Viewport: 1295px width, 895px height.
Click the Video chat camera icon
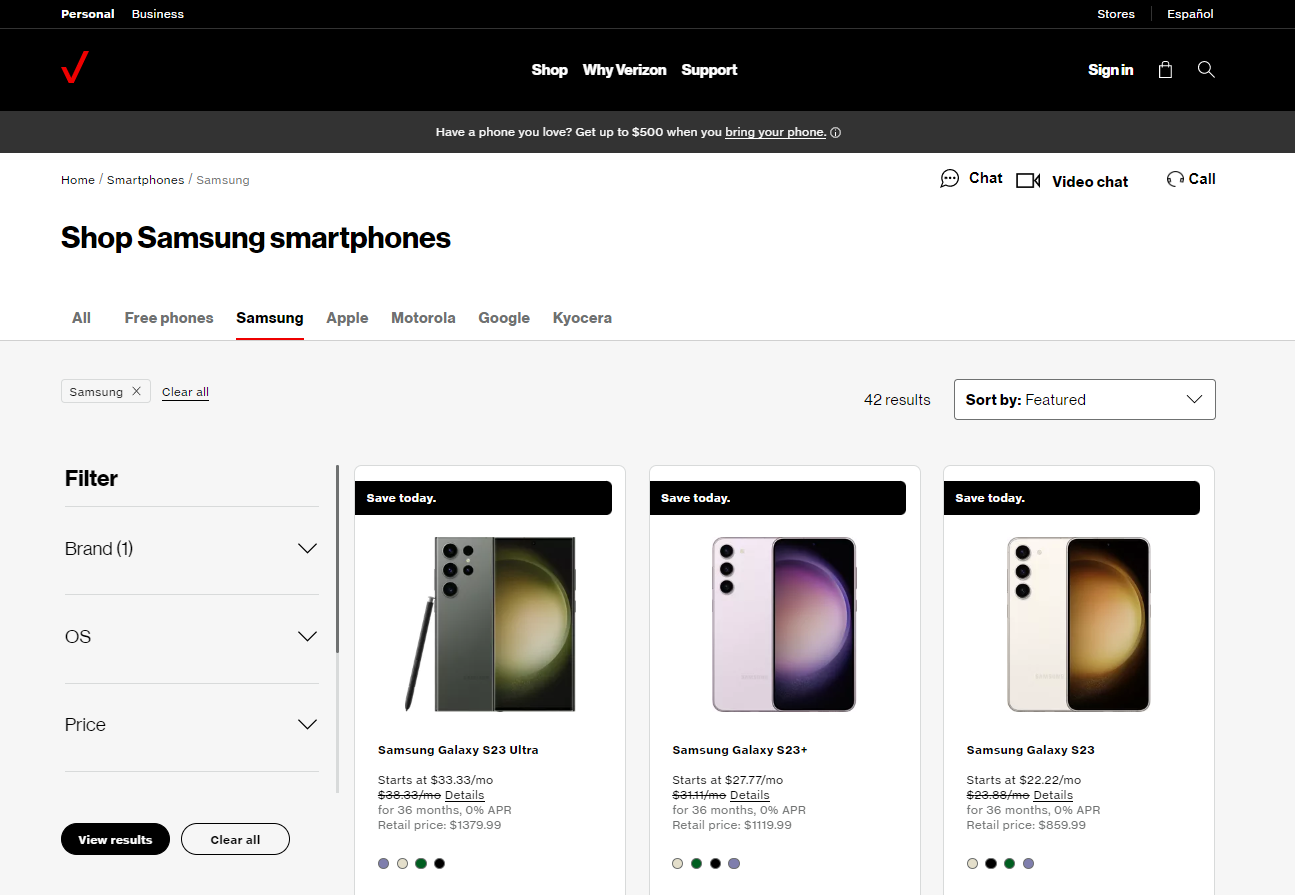(1028, 181)
